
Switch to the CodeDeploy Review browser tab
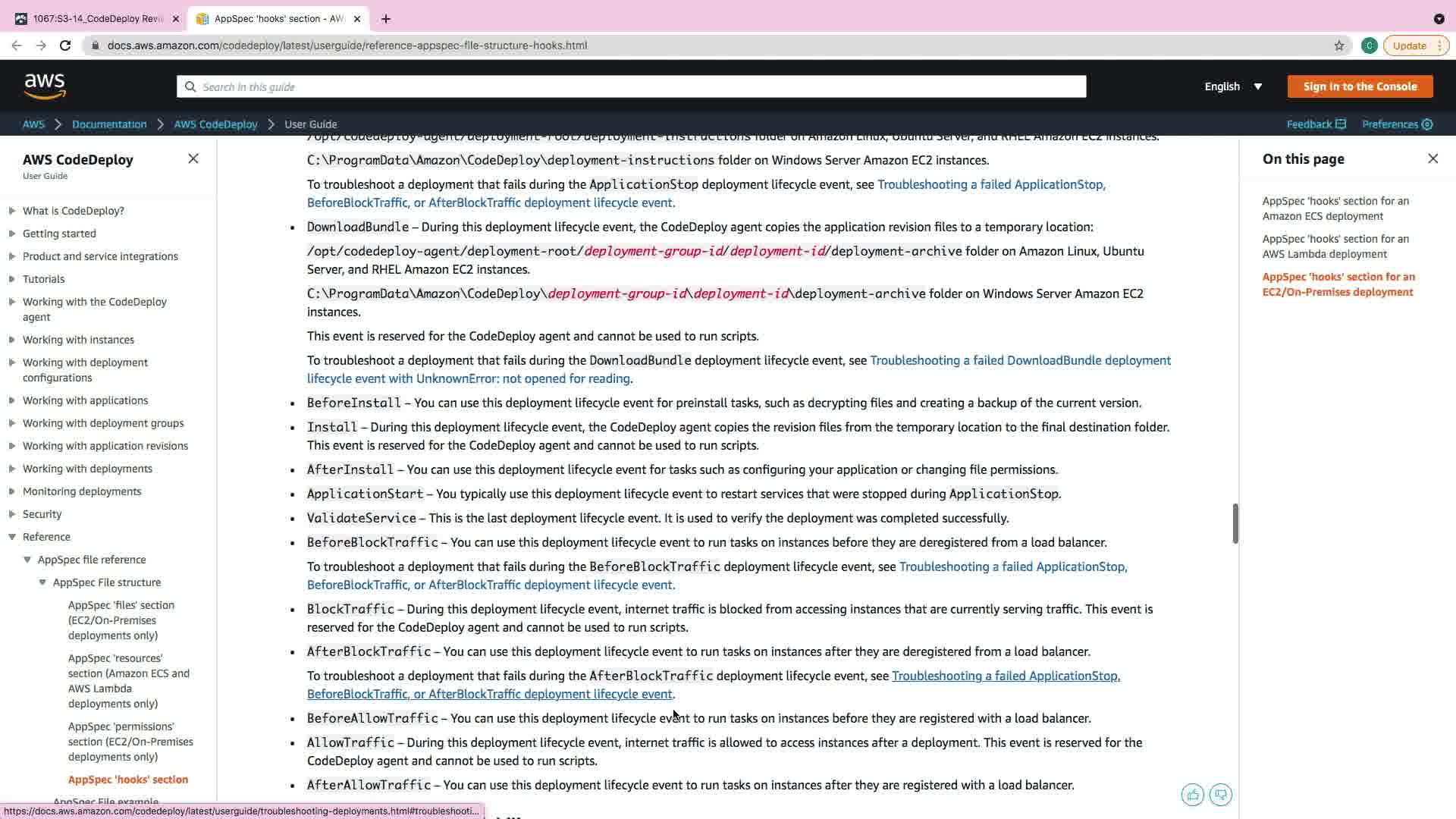[x=97, y=19]
